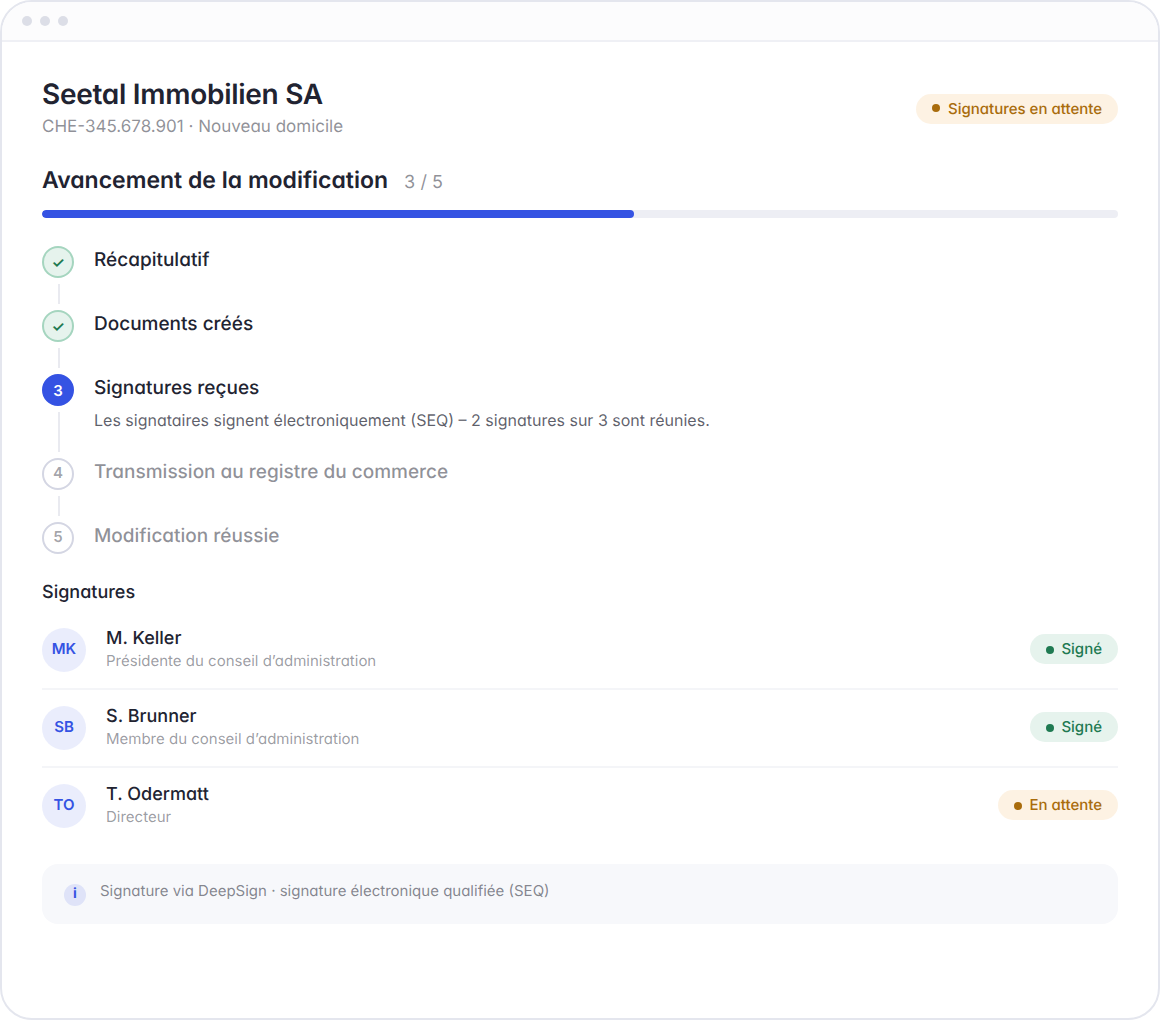1160x1020 pixels.
Task: Click the info icon beside DeepSign note
Action: [x=75, y=894]
